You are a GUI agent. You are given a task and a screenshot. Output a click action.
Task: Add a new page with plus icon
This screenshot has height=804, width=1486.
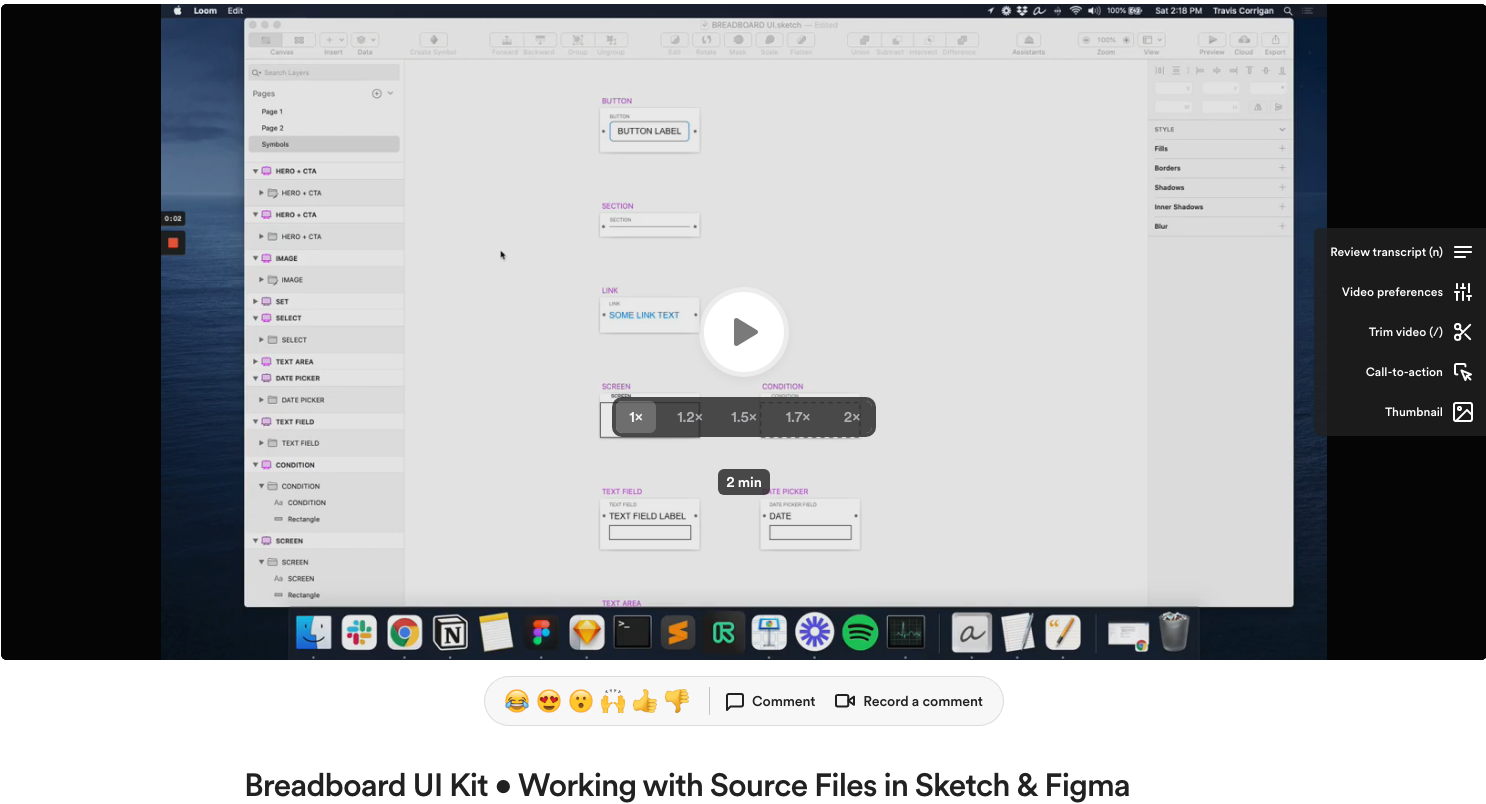pos(377,93)
